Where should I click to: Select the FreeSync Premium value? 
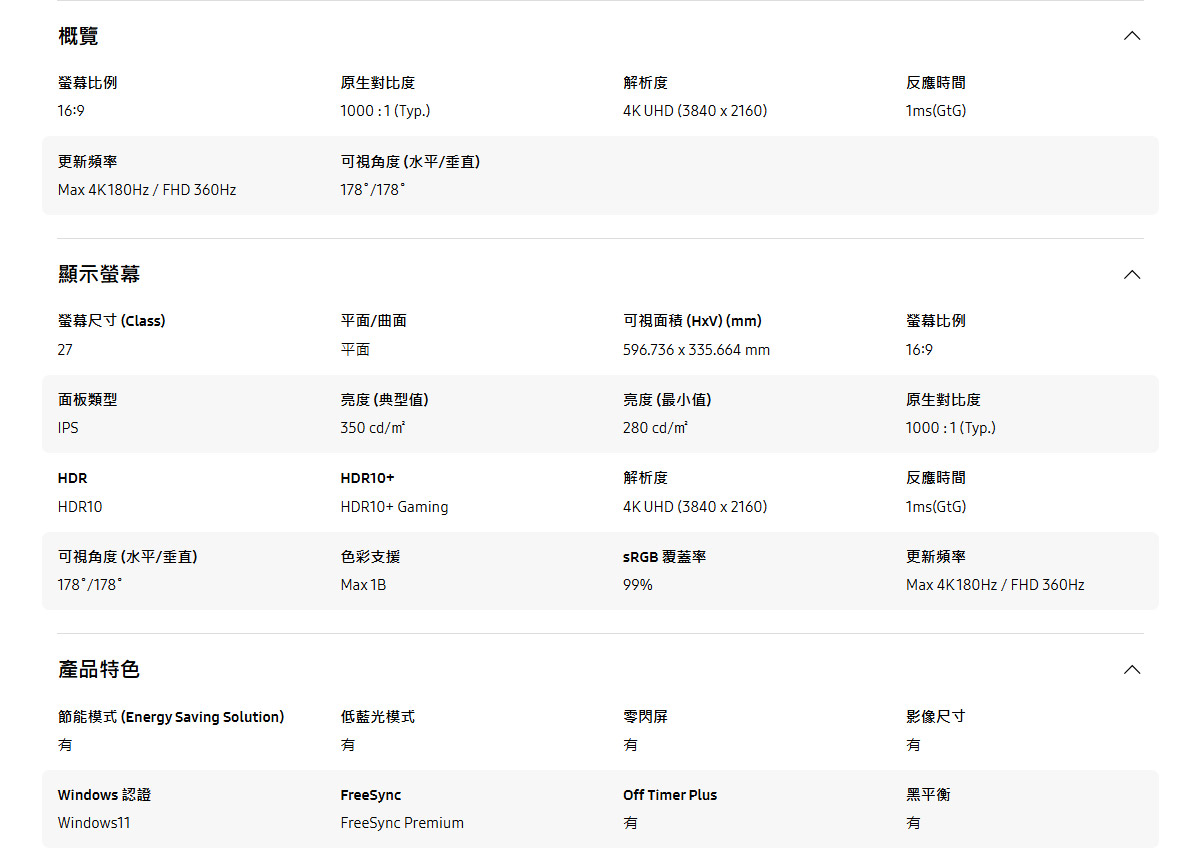tap(402, 823)
